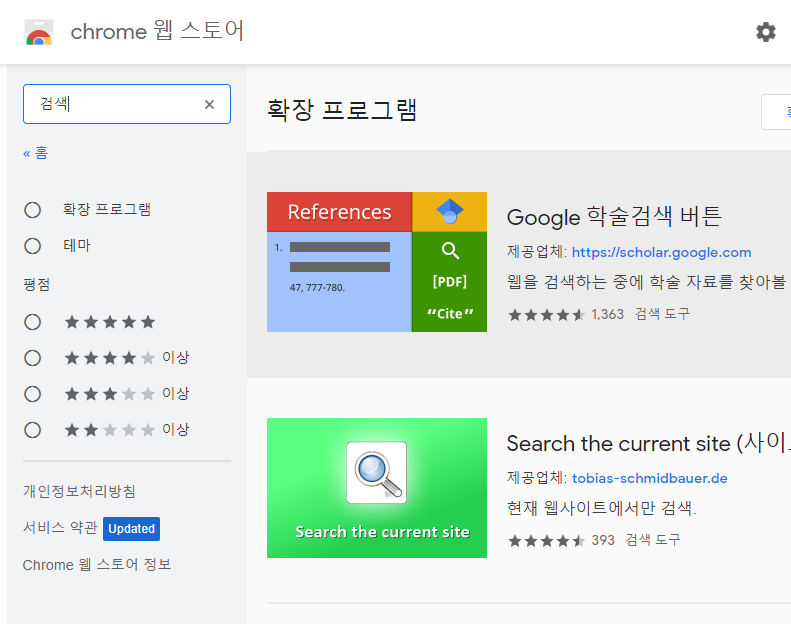Visit the https://scholar.google.com provider link

(x=661, y=252)
